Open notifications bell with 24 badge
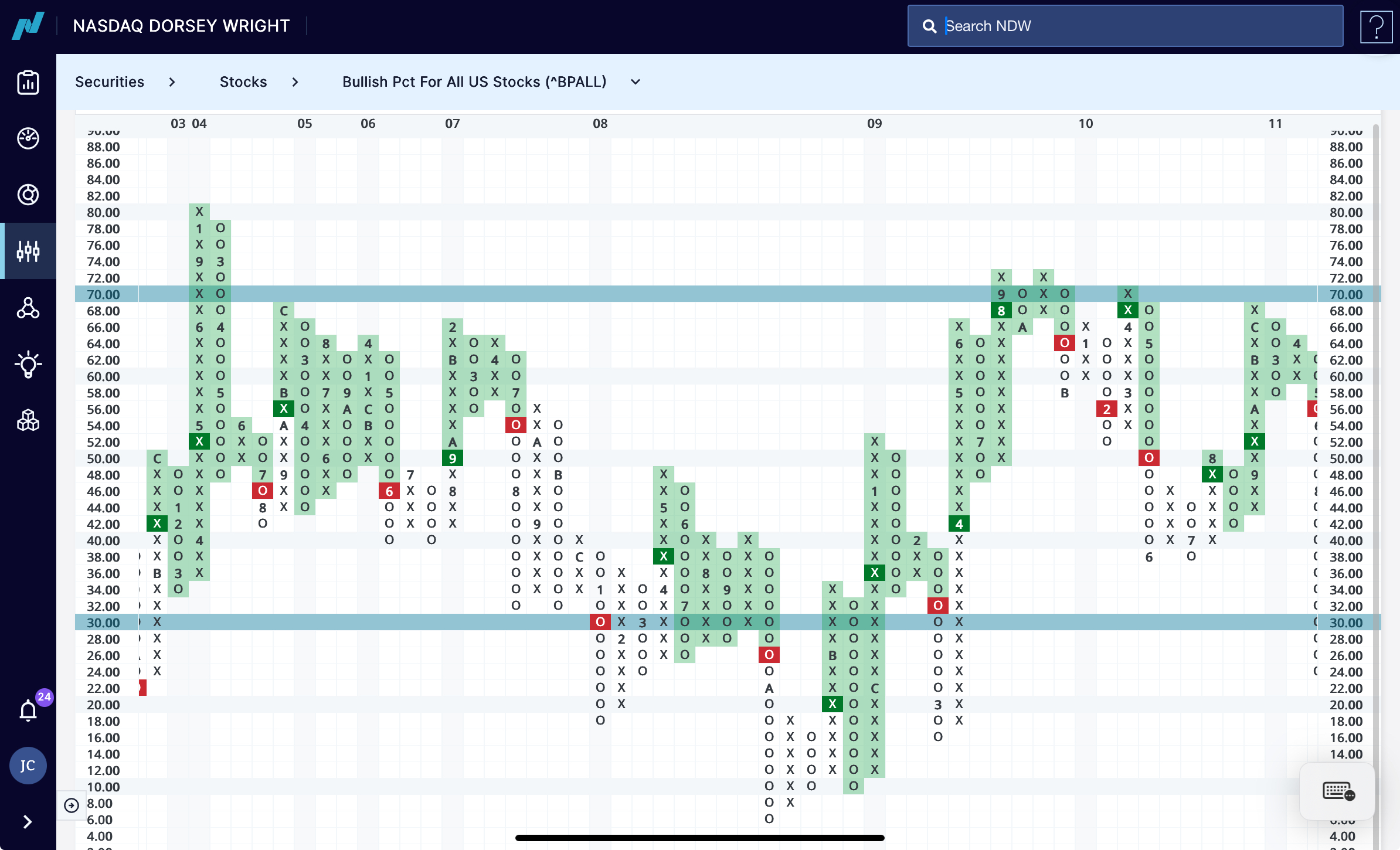Viewport: 1400px width, 850px height. (28, 710)
